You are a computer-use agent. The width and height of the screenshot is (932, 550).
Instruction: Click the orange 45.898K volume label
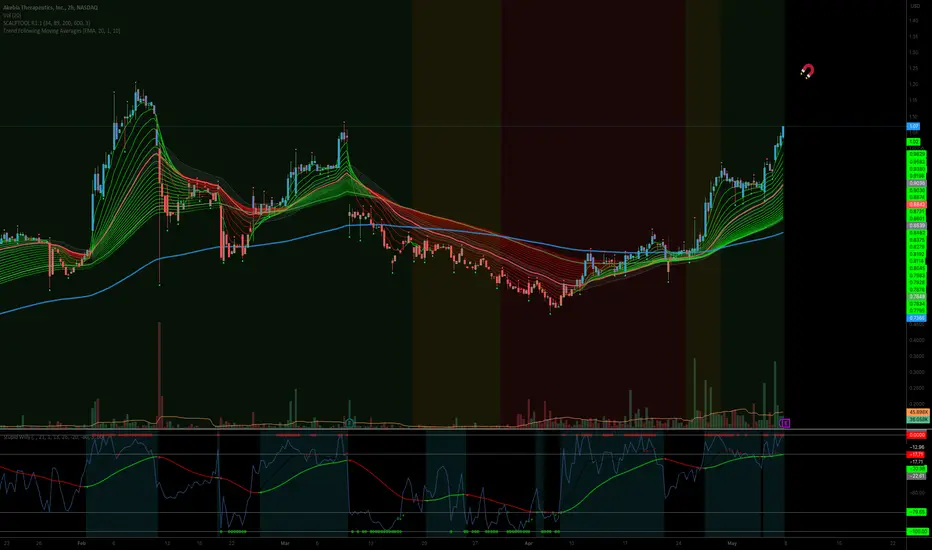[x=918, y=412]
